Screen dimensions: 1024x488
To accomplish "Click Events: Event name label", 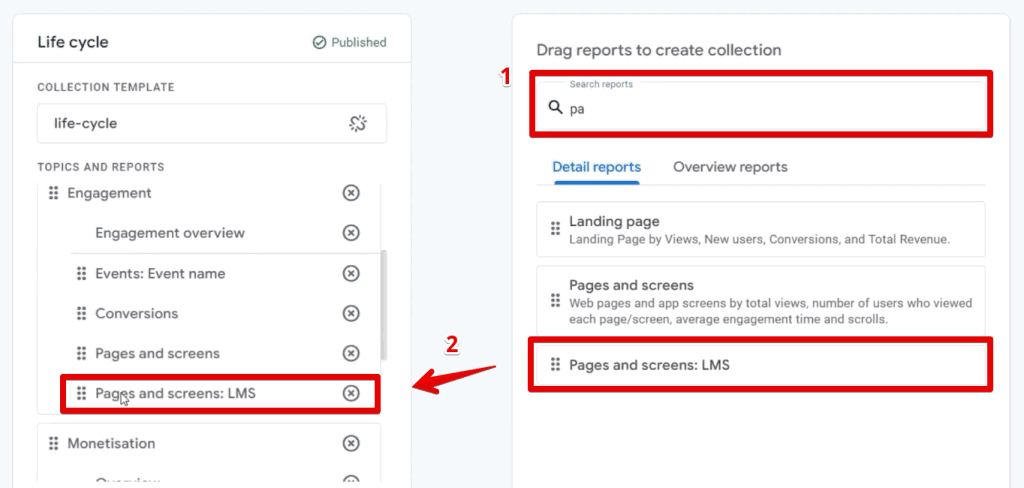I will (160, 274).
